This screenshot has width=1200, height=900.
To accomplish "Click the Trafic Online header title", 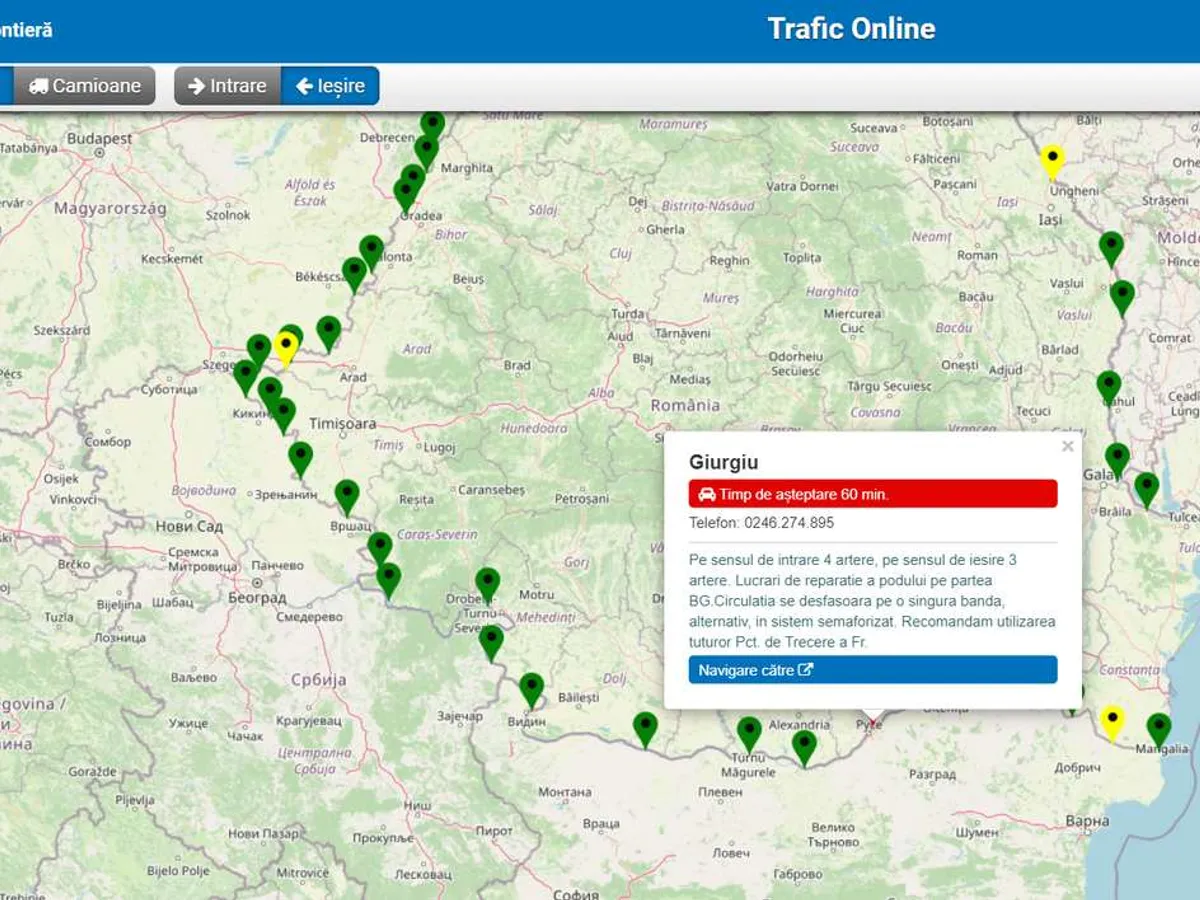I will coord(851,29).
